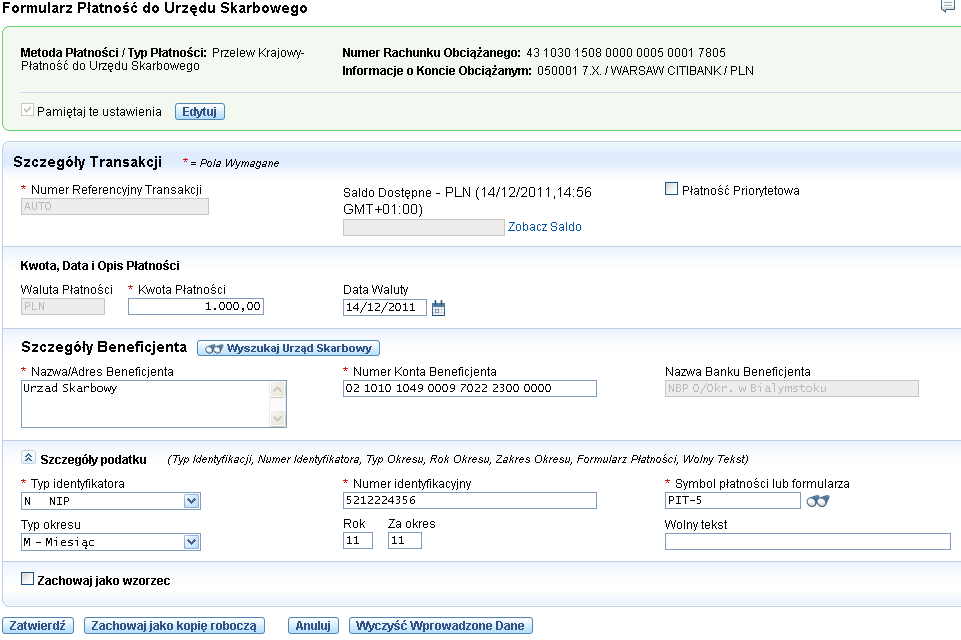
Task: Open the Typ identyfikatora dropdown
Action: pos(192,501)
